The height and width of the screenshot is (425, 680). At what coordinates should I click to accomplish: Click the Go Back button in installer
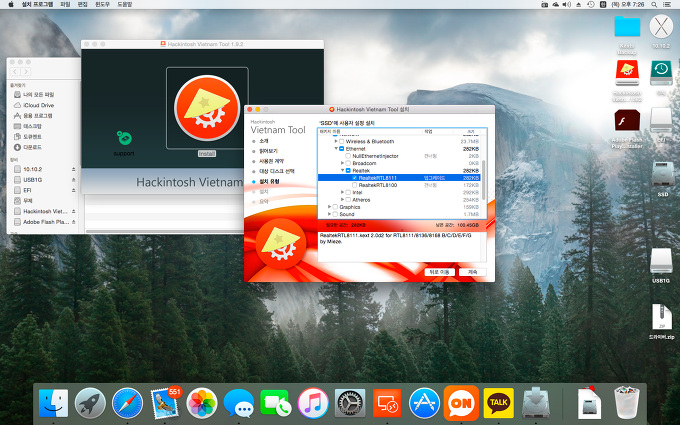tap(439, 272)
